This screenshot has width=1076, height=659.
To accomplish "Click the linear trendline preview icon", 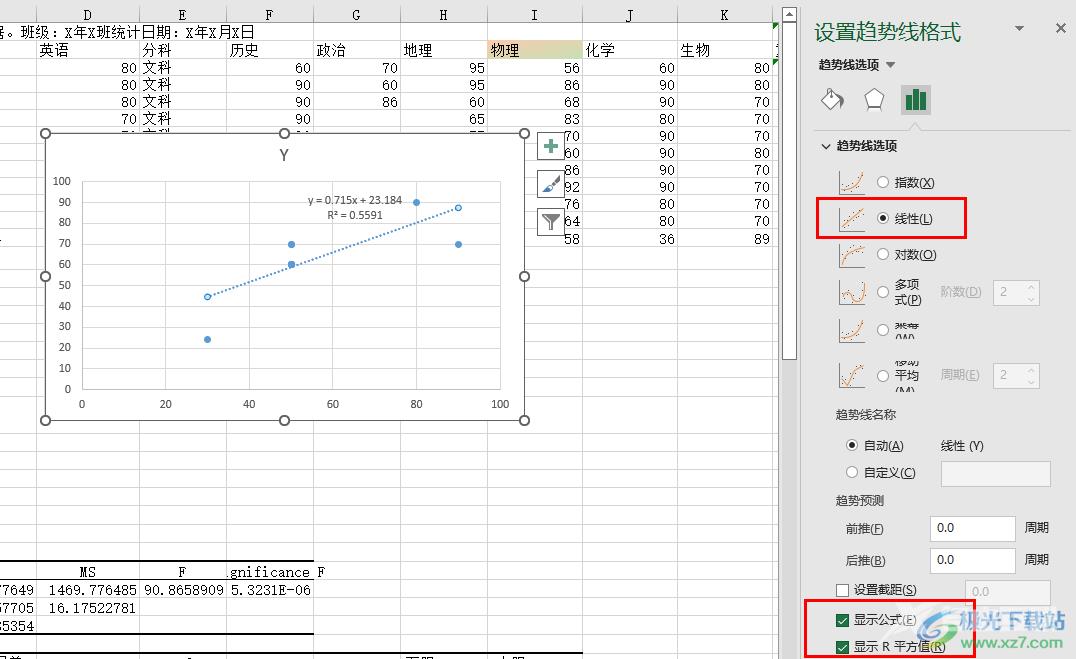I will 852,218.
